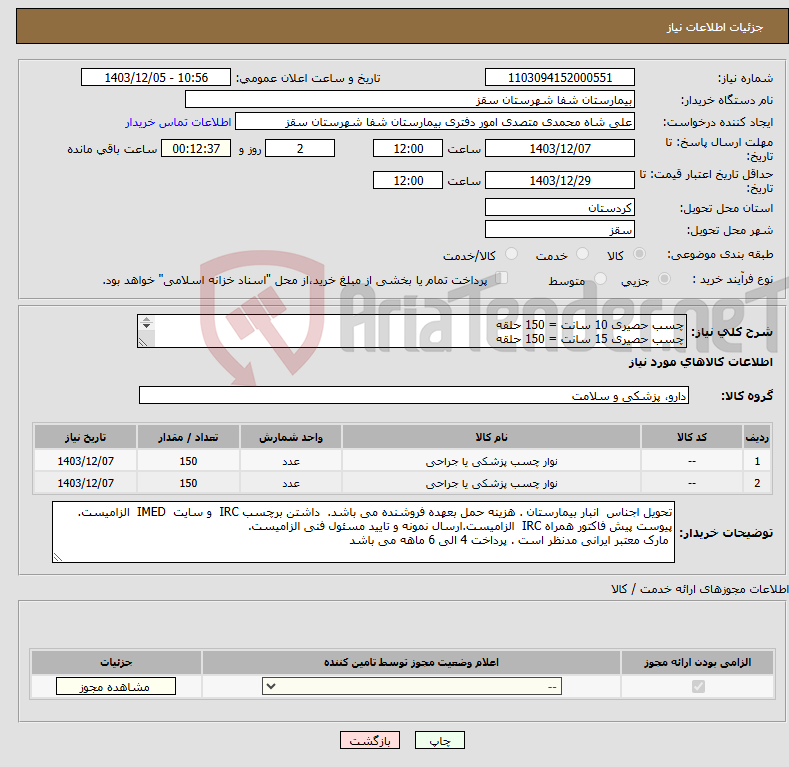Image resolution: width=789 pixels, height=767 pixels.
Task: Click the general need description text area
Action: [x=412, y=331]
